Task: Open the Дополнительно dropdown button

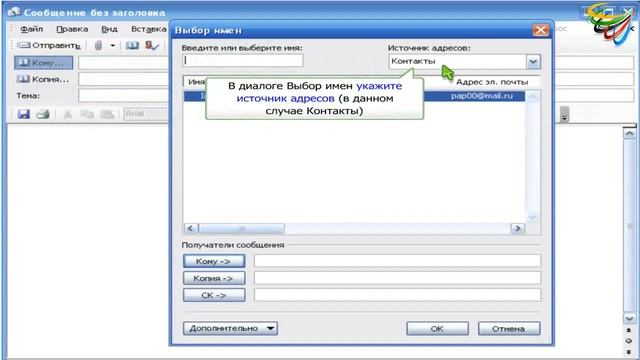Action: [x=231, y=328]
